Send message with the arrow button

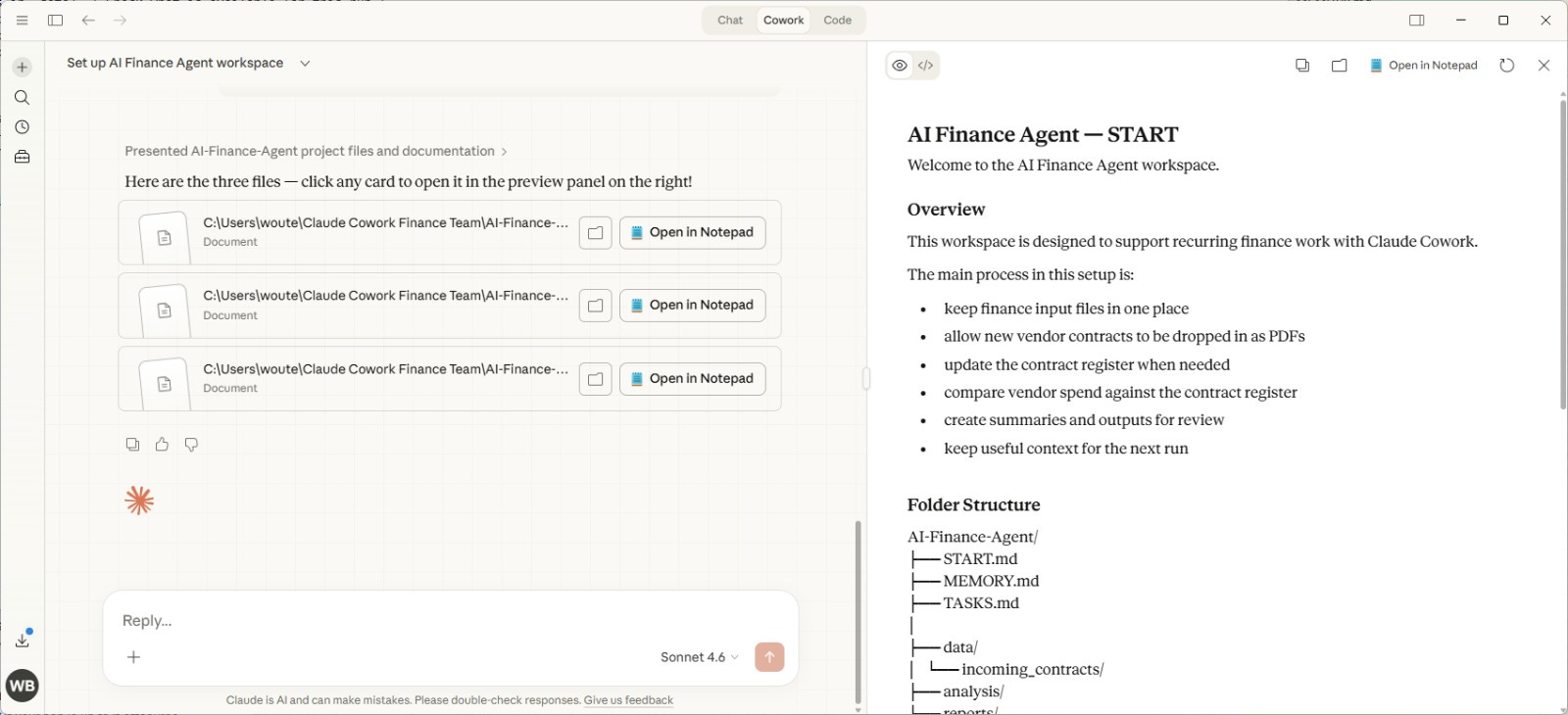tap(769, 657)
